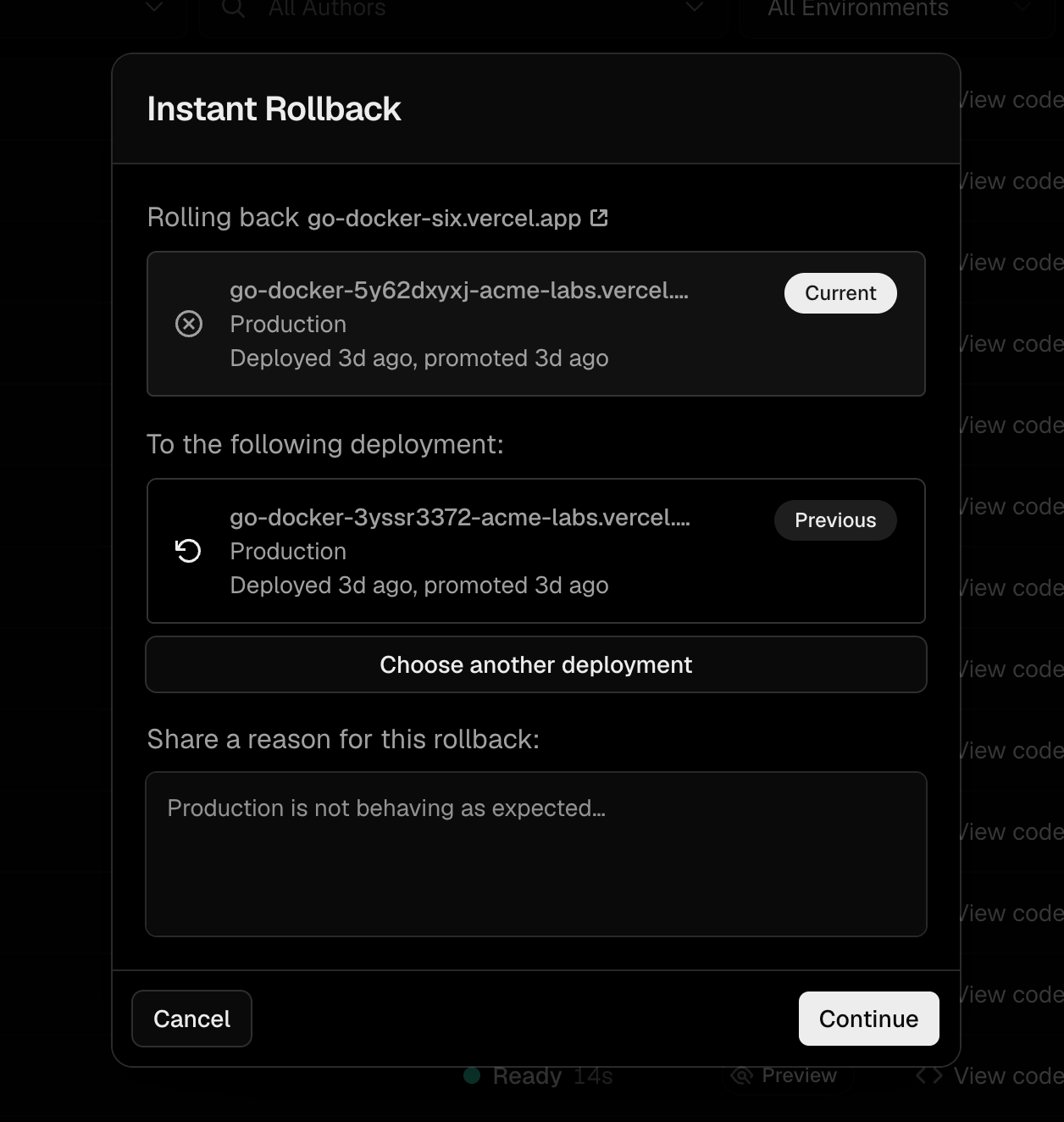Focus the rollback reason text area
Image resolution: width=1064 pixels, height=1122 pixels.
click(x=536, y=854)
